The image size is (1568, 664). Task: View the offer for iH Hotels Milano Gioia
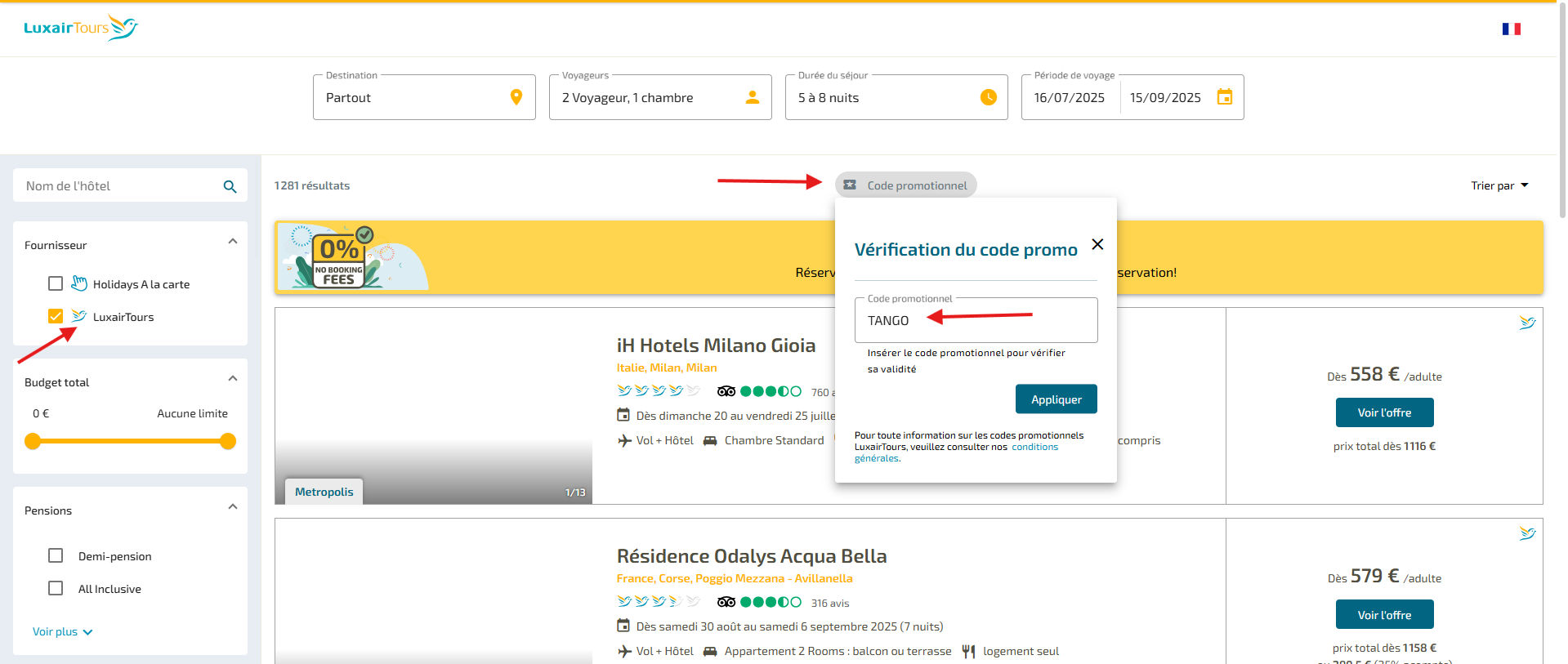[x=1384, y=412]
